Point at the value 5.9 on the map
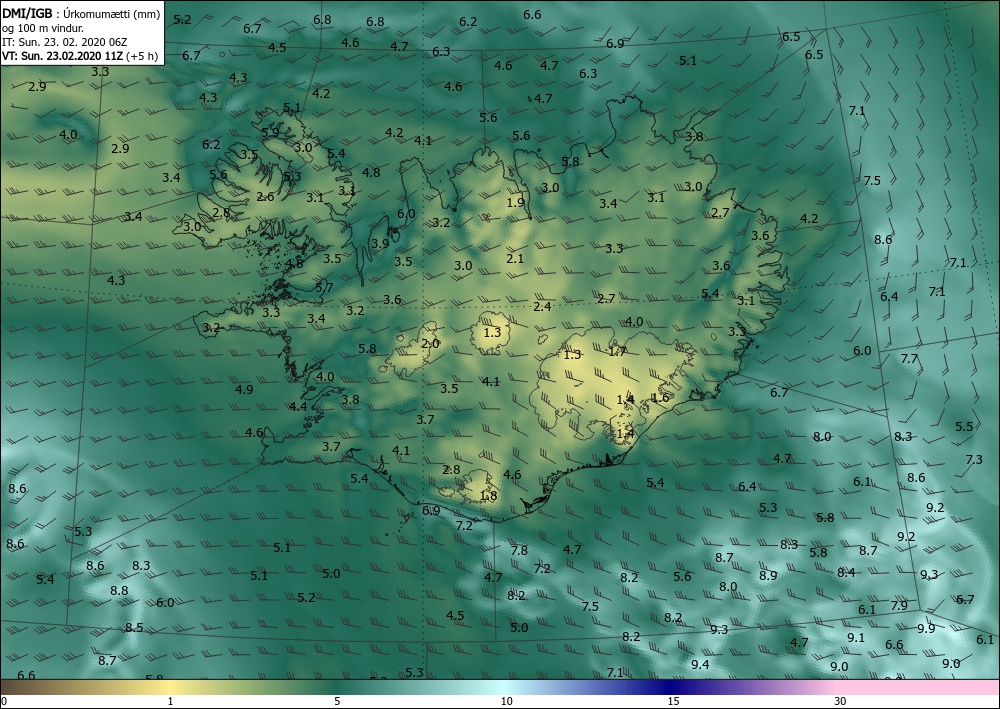 pyautogui.click(x=270, y=132)
